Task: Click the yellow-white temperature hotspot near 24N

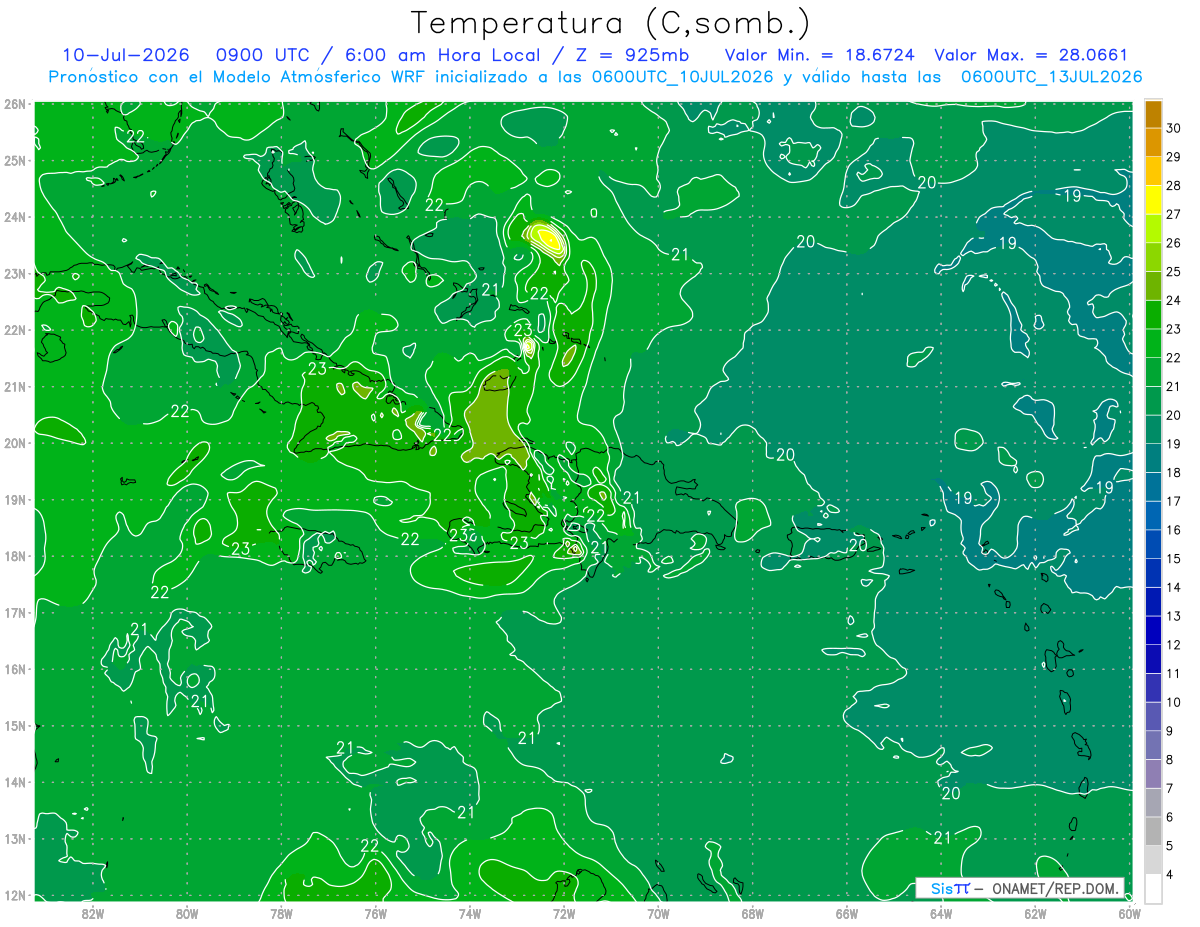Action: (x=548, y=238)
